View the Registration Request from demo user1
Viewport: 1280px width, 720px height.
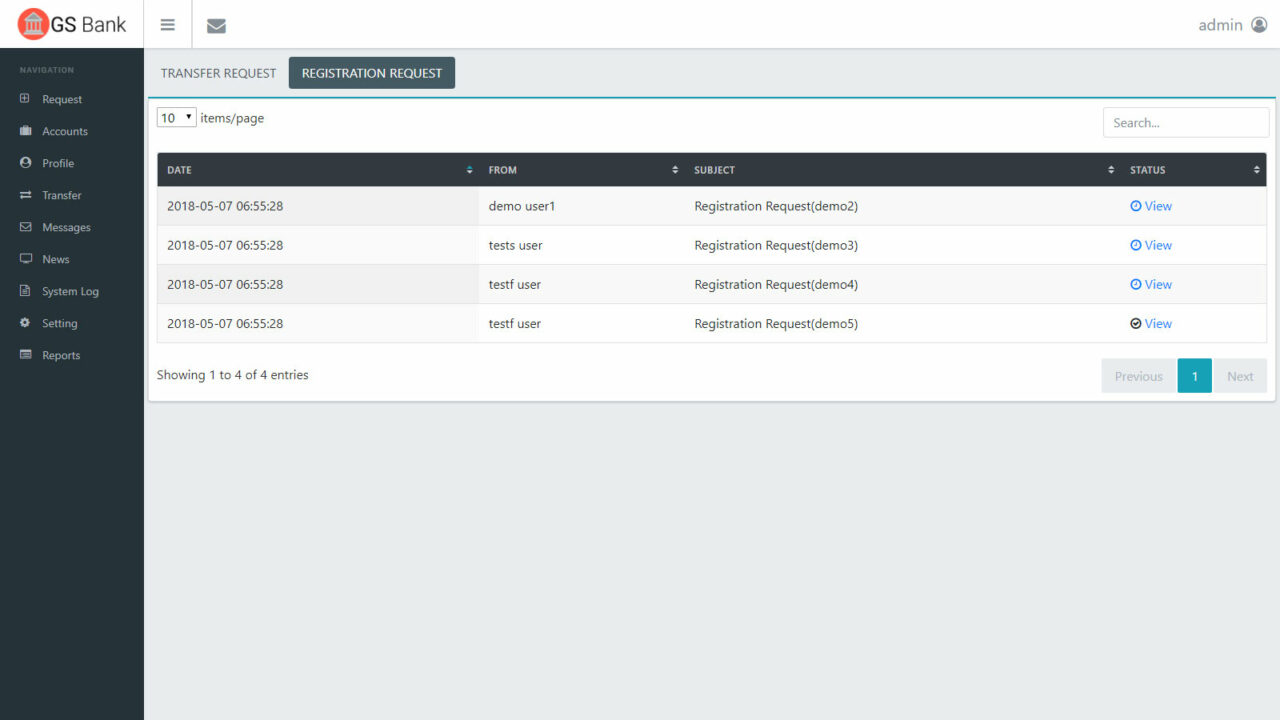[1151, 205]
